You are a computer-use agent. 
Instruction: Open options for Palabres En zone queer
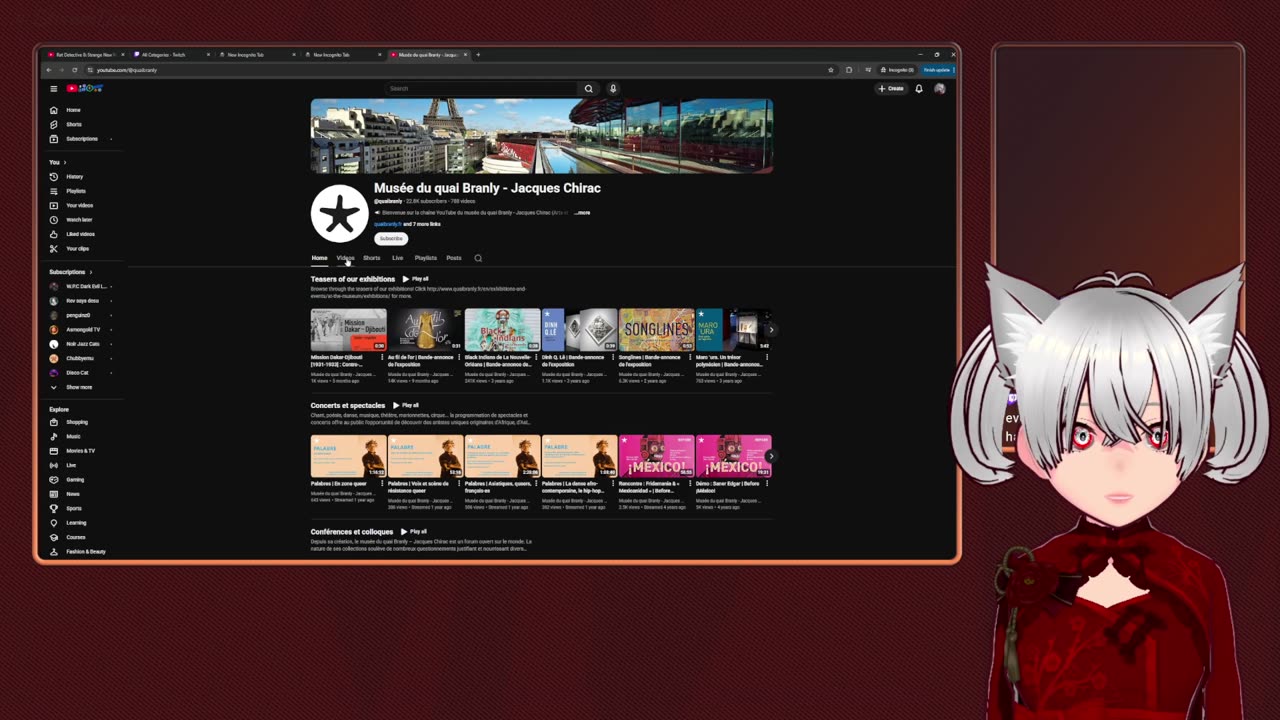(384, 484)
